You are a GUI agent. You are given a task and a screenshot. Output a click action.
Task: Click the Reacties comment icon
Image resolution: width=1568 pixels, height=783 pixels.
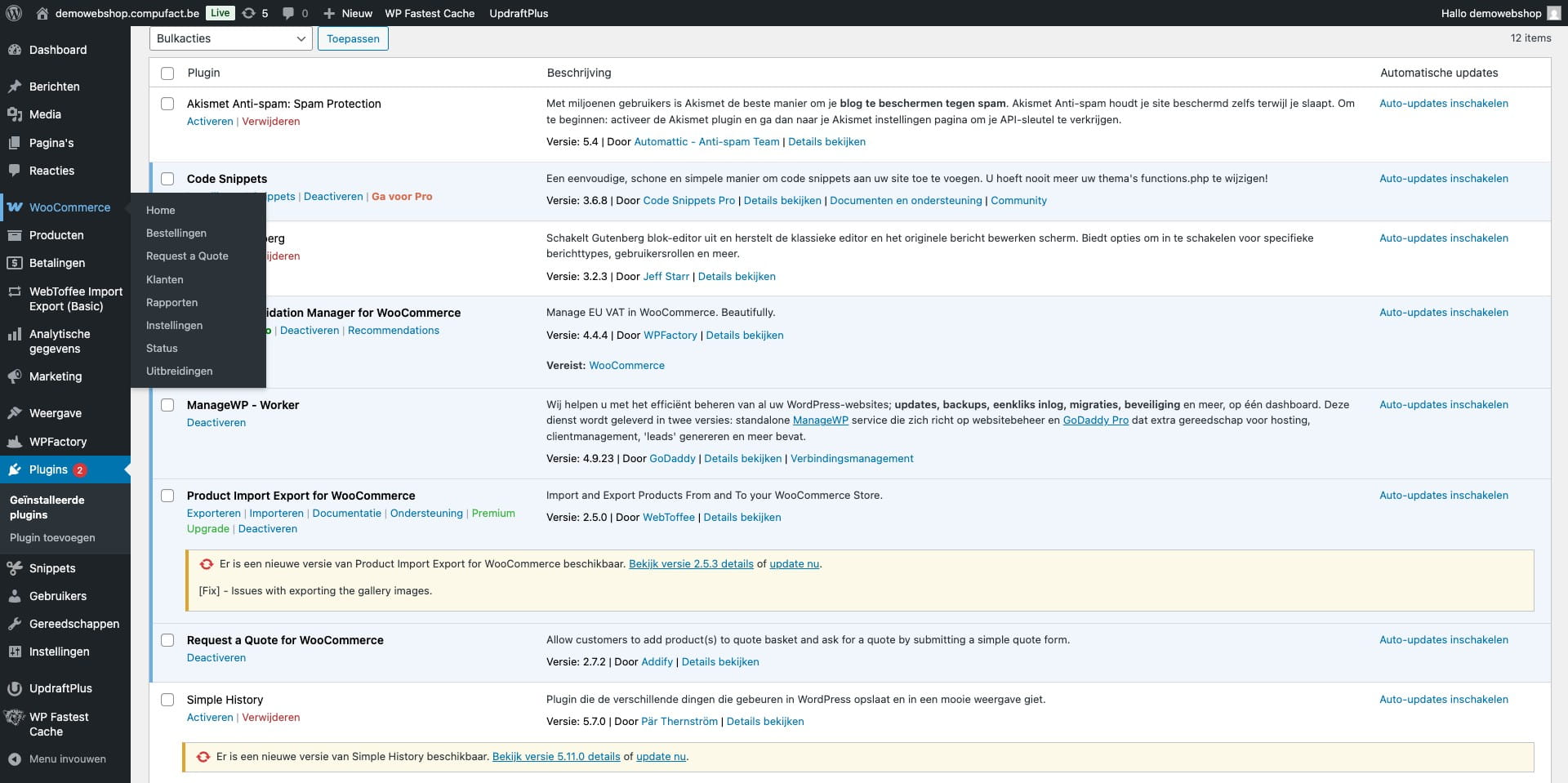(x=15, y=171)
